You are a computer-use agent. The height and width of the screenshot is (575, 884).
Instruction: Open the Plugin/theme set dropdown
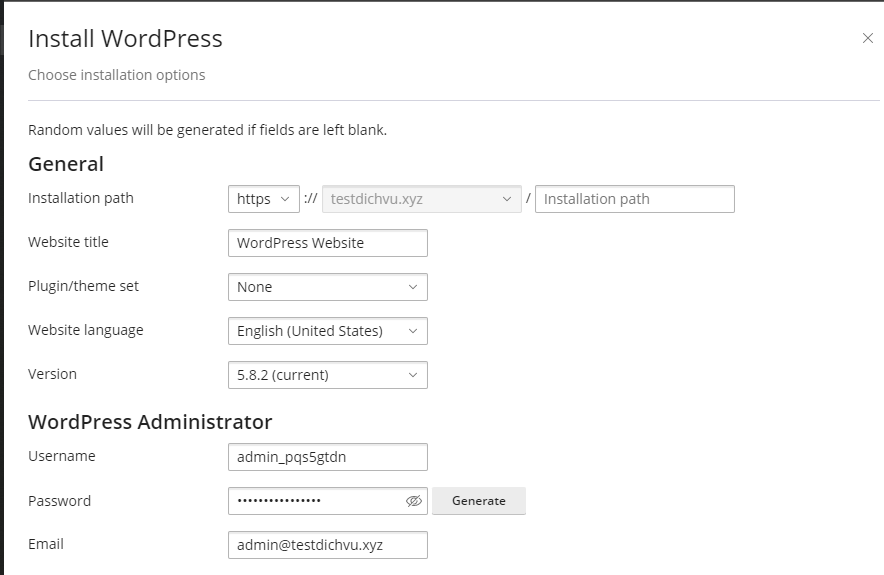click(x=328, y=287)
